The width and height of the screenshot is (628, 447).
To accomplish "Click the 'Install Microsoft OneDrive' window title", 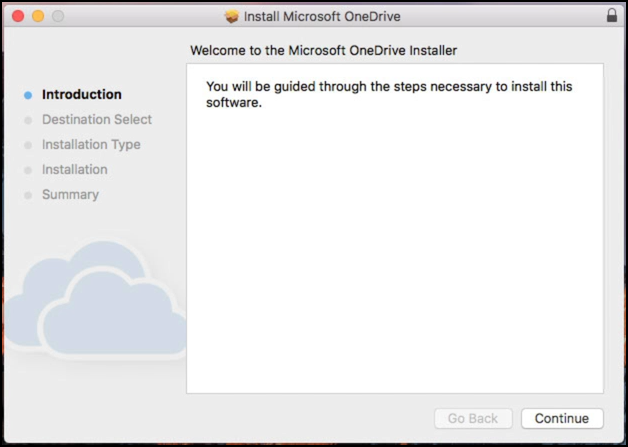I will pos(322,16).
